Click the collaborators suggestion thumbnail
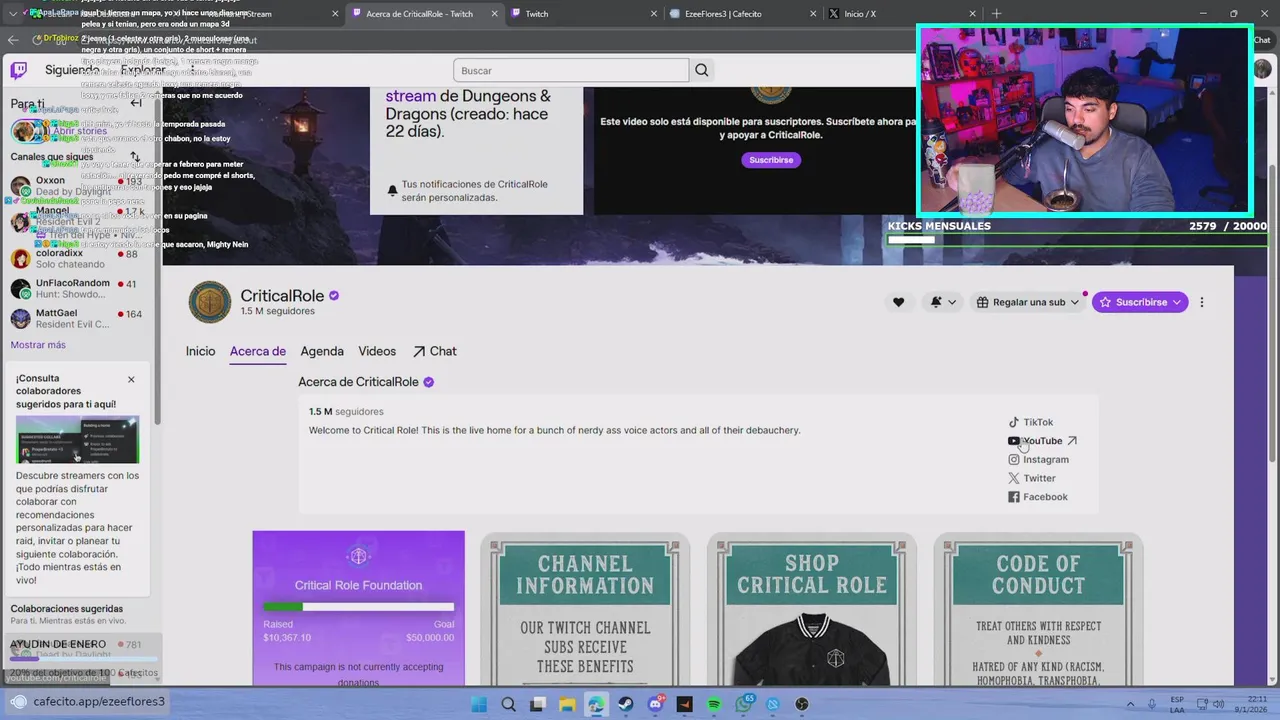The height and width of the screenshot is (720, 1280). [x=78, y=439]
